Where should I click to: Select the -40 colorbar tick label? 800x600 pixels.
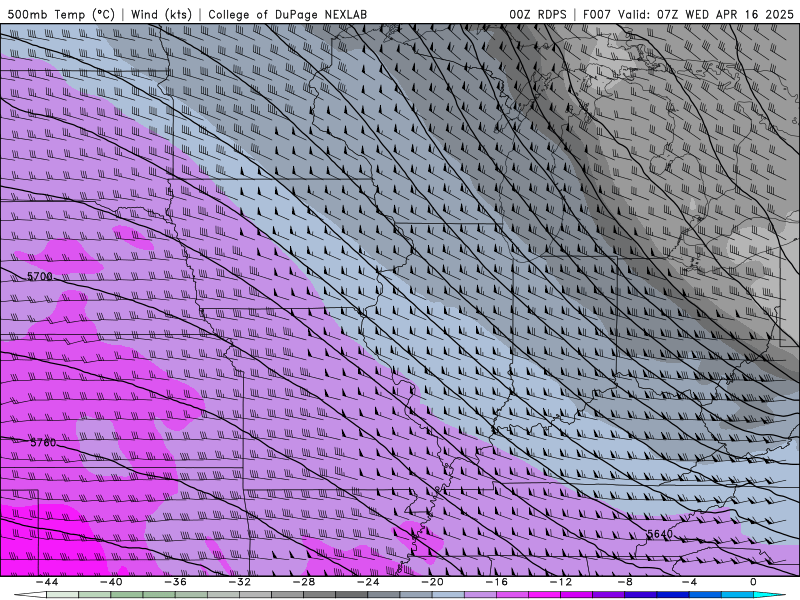point(111,582)
